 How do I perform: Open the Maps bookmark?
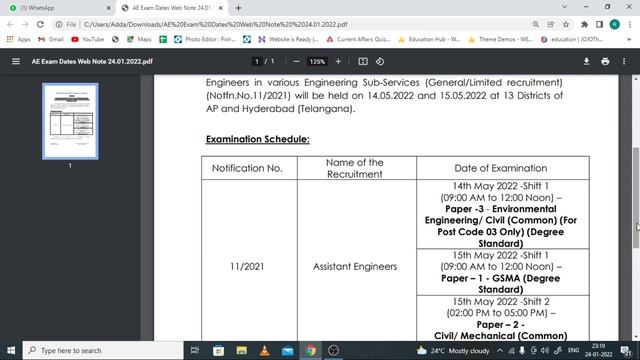click(139, 39)
